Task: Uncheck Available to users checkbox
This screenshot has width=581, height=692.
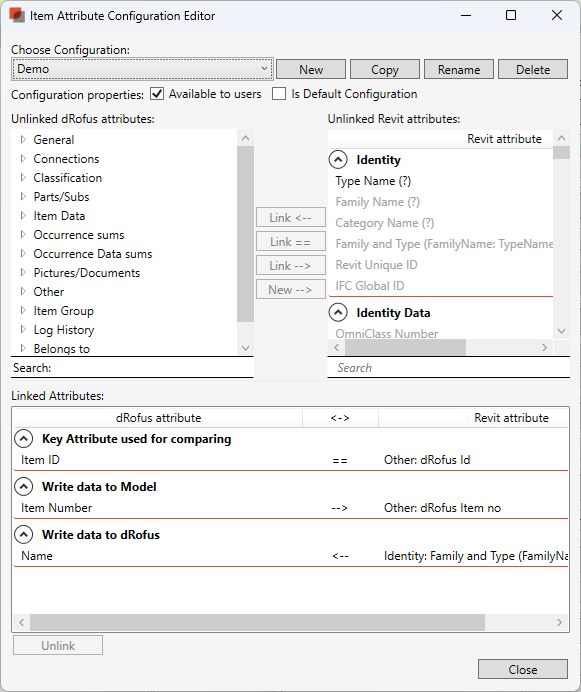Action: tap(157, 94)
